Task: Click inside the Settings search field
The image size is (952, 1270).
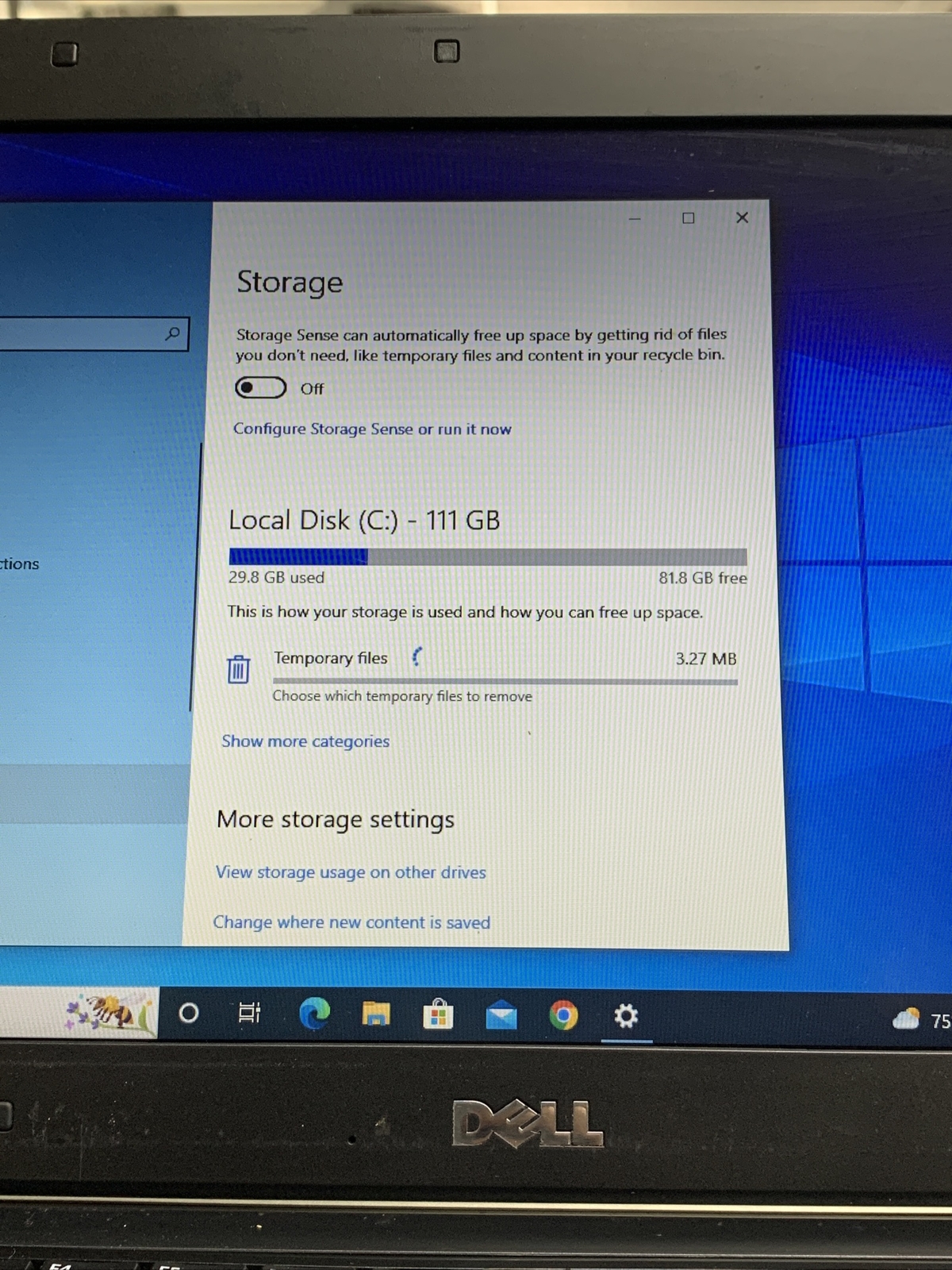Action: point(93,334)
